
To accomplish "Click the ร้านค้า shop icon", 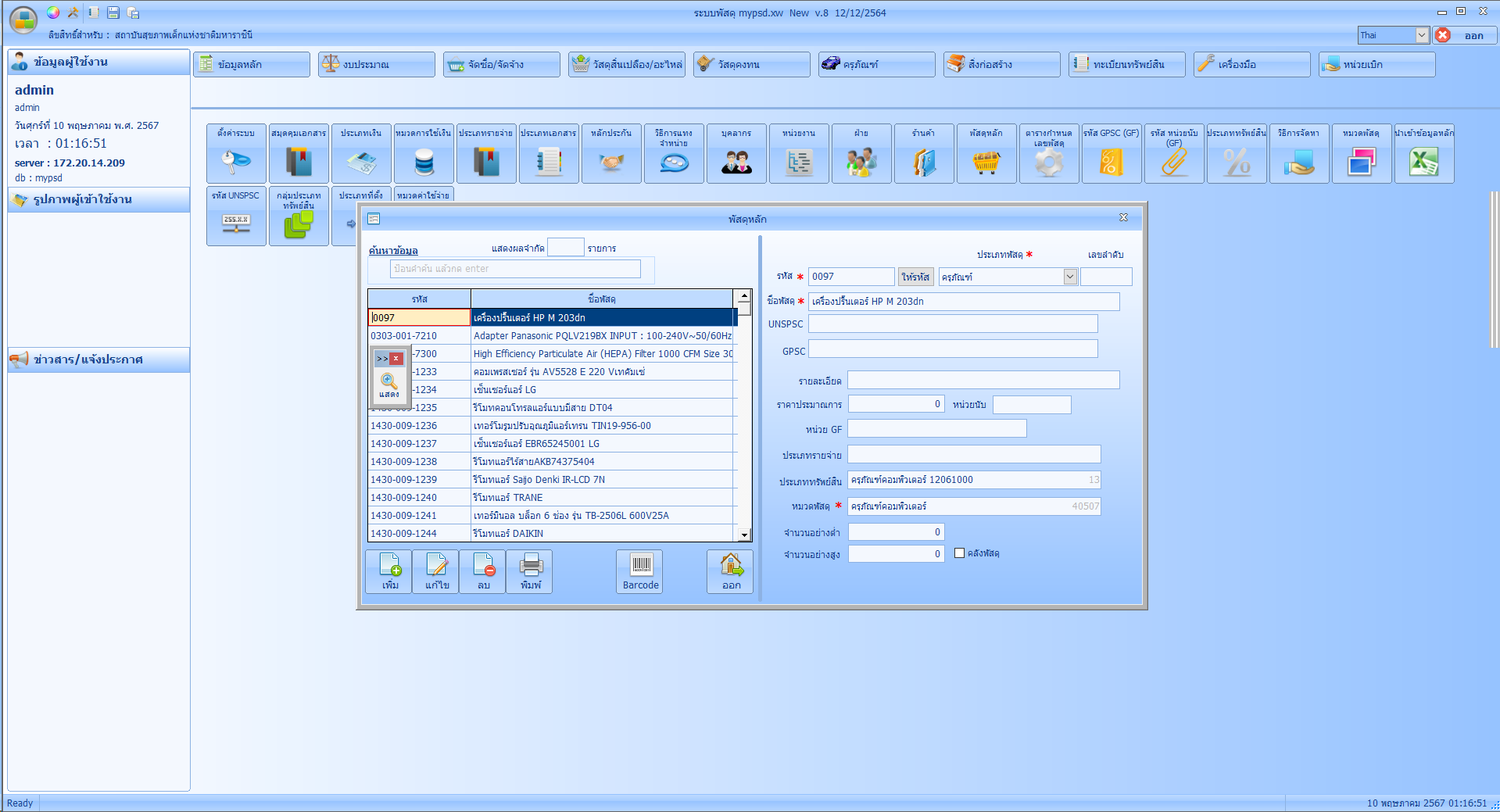I will coord(924,162).
